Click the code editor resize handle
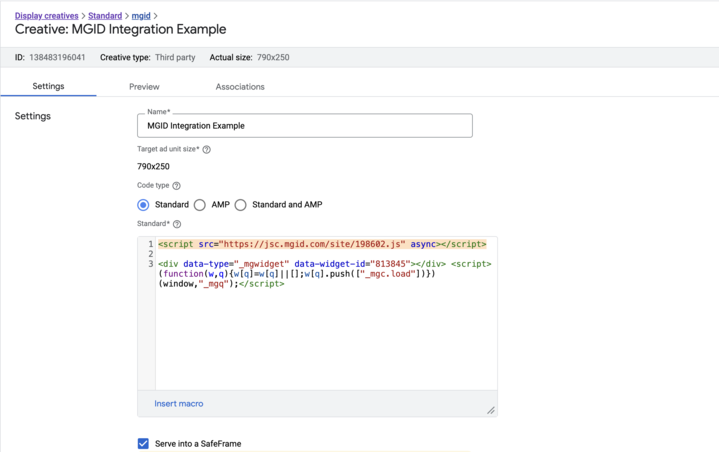Image resolution: width=719 pixels, height=452 pixels. [x=490, y=410]
